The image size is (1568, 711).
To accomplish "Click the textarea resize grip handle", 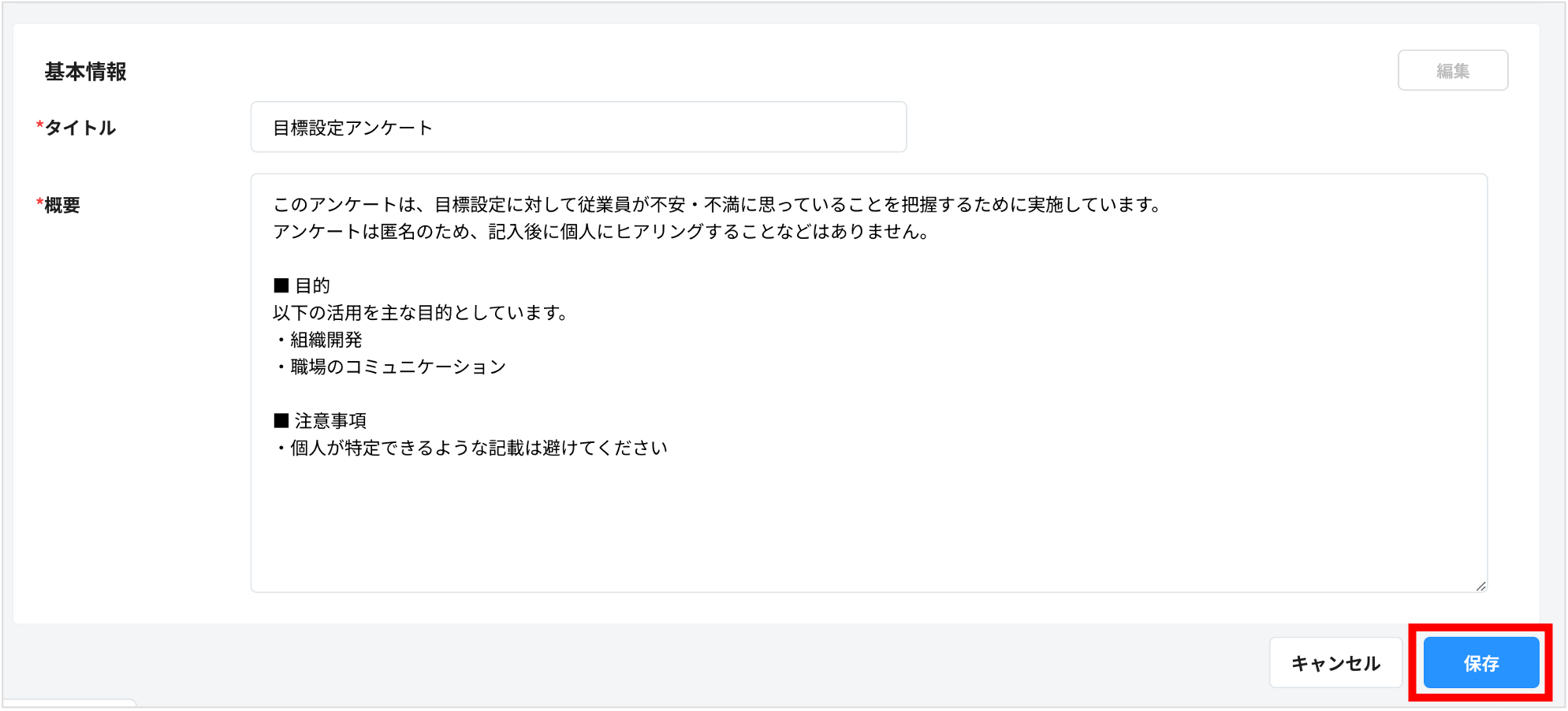I will click(1480, 586).
